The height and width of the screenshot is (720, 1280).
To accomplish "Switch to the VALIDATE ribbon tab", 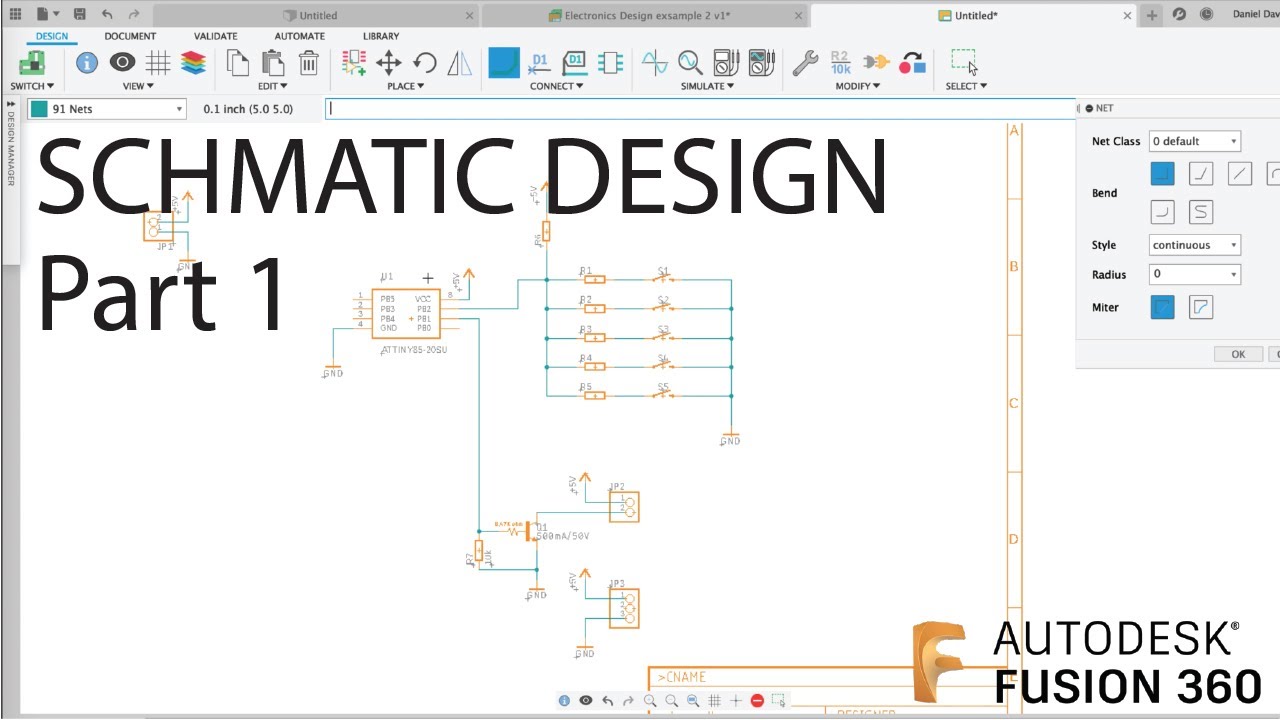I will pyautogui.click(x=215, y=36).
